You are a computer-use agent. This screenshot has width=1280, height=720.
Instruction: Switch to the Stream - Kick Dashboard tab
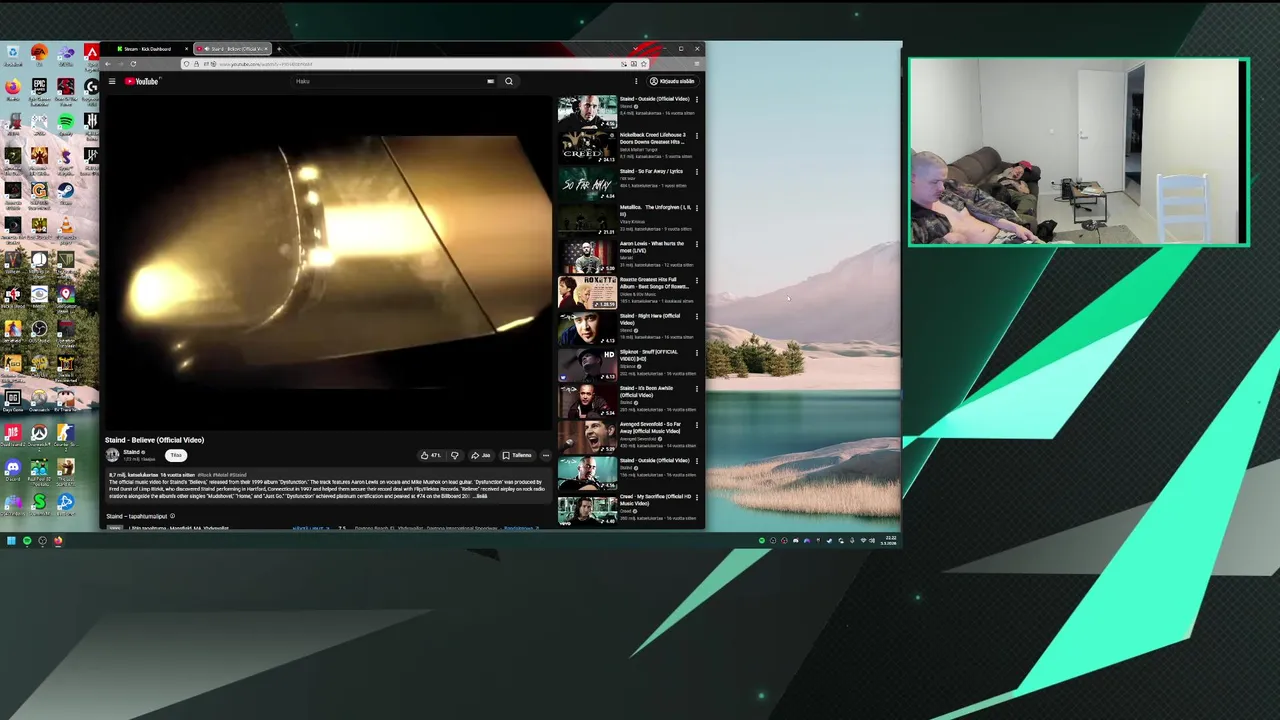point(148,48)
